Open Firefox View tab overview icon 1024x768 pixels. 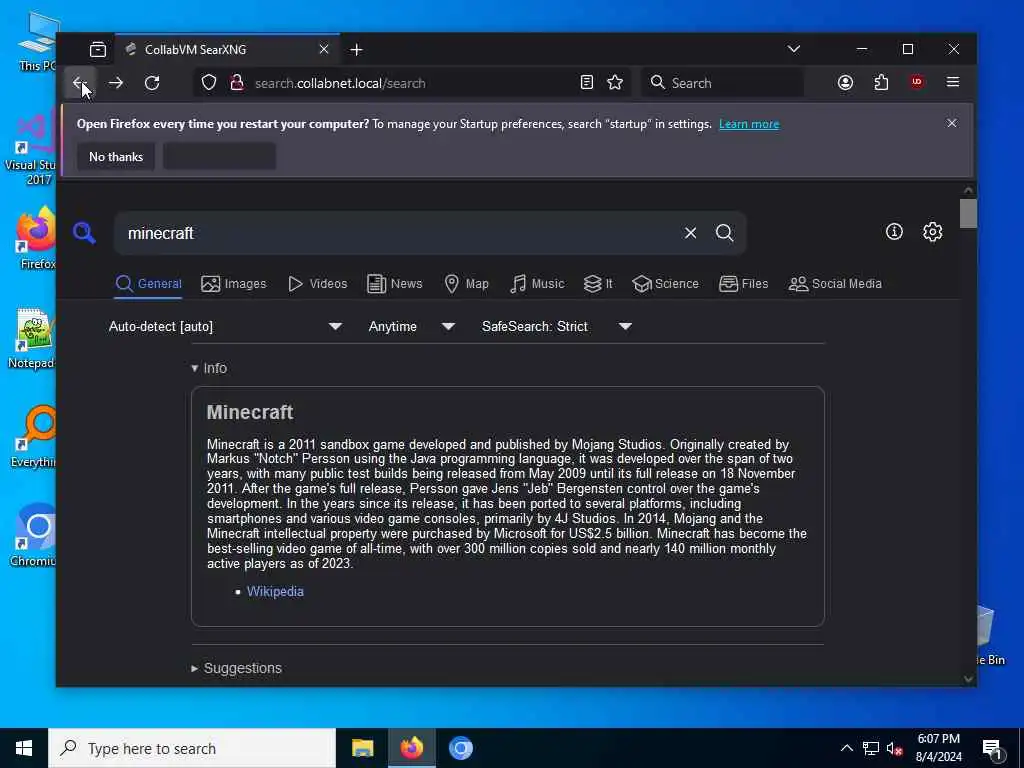click(98, 50)
